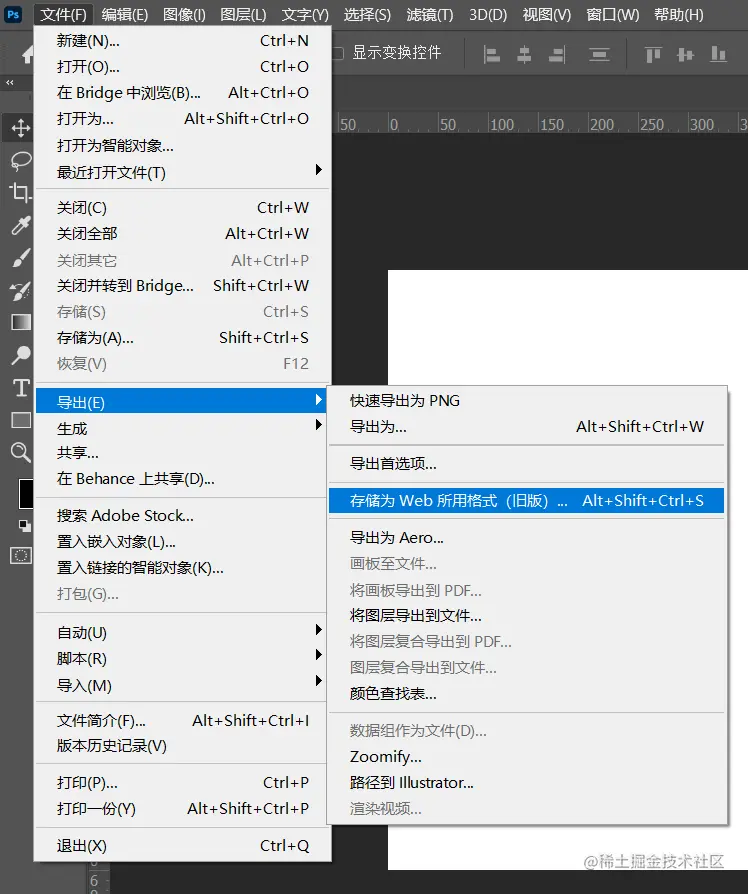Select the History Brush tool
This screenshot has width=748, height=894.
(21, 290)
